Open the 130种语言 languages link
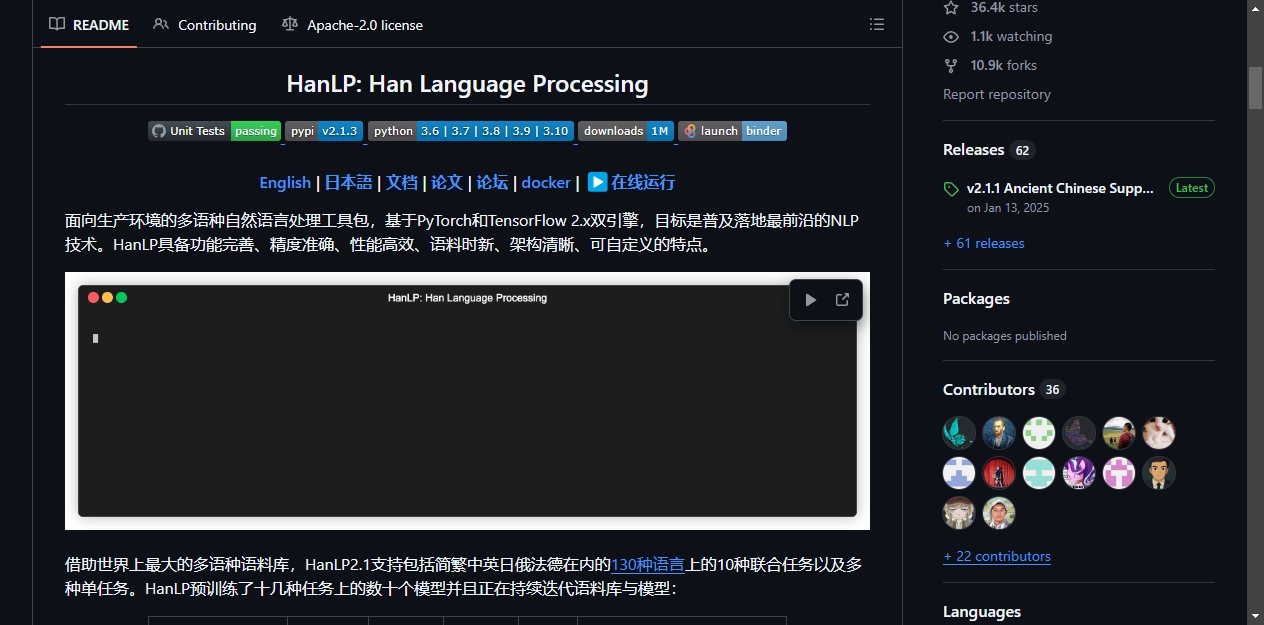Screen dimensions: 1264x625 648,564
